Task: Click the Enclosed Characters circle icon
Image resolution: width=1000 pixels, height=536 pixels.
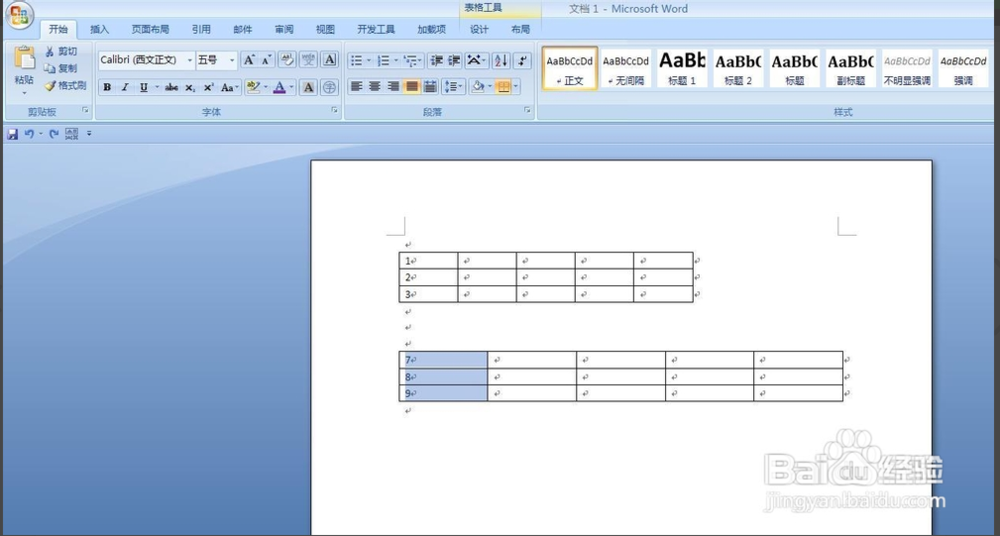Action: point(329,87)
